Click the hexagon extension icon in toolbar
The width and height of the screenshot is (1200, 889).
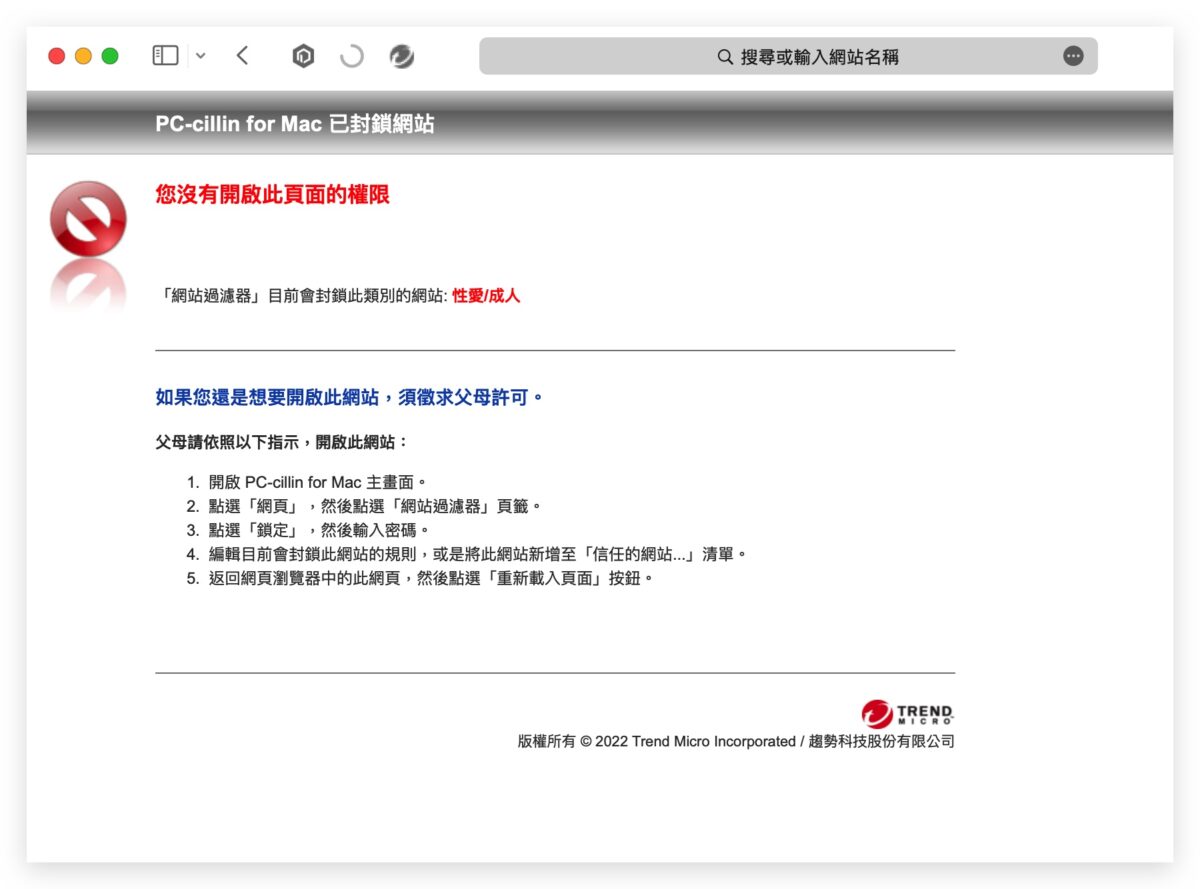coord(303,57)
